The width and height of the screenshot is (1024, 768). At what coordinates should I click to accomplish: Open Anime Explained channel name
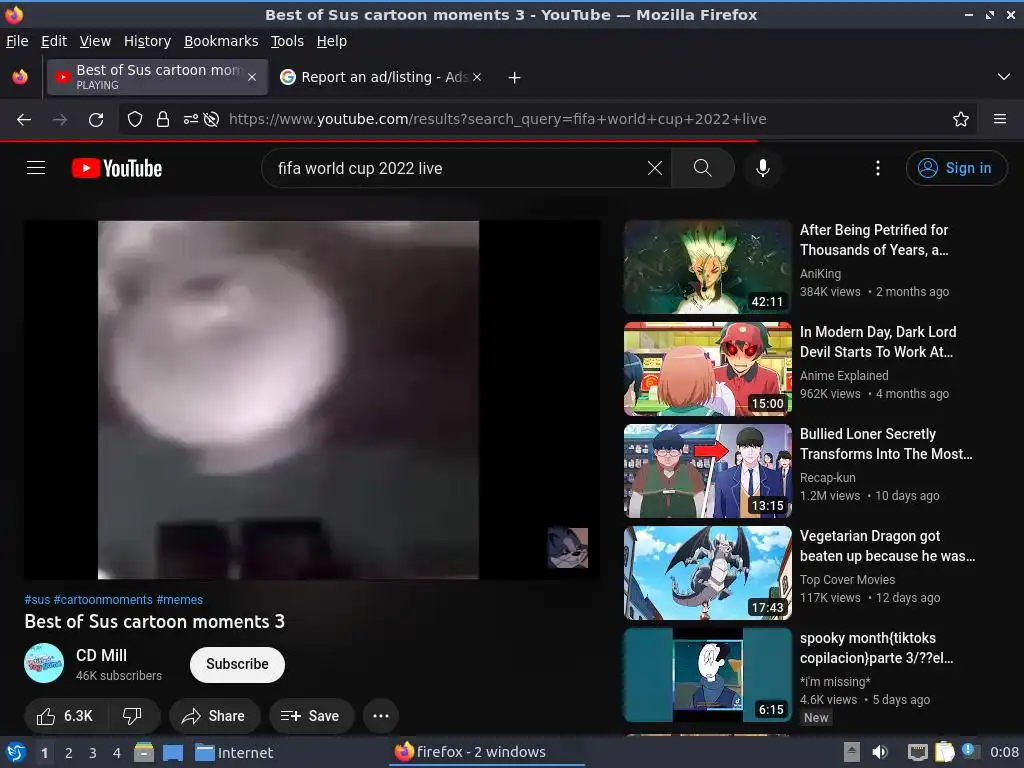[x=844, y=376]
